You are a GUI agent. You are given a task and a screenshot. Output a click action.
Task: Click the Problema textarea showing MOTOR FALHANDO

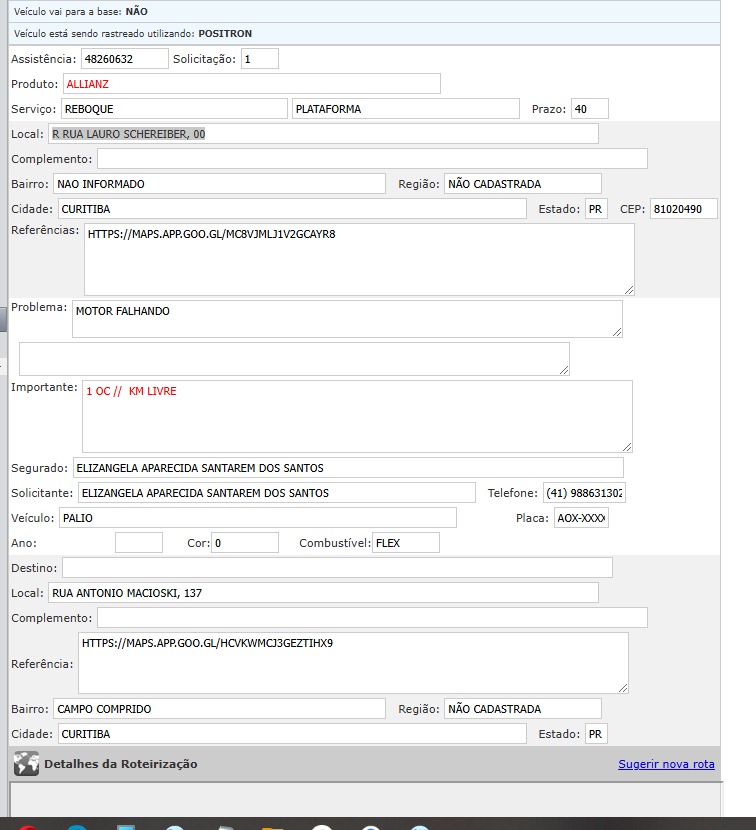pyautogui.click(x=346, y=319)
